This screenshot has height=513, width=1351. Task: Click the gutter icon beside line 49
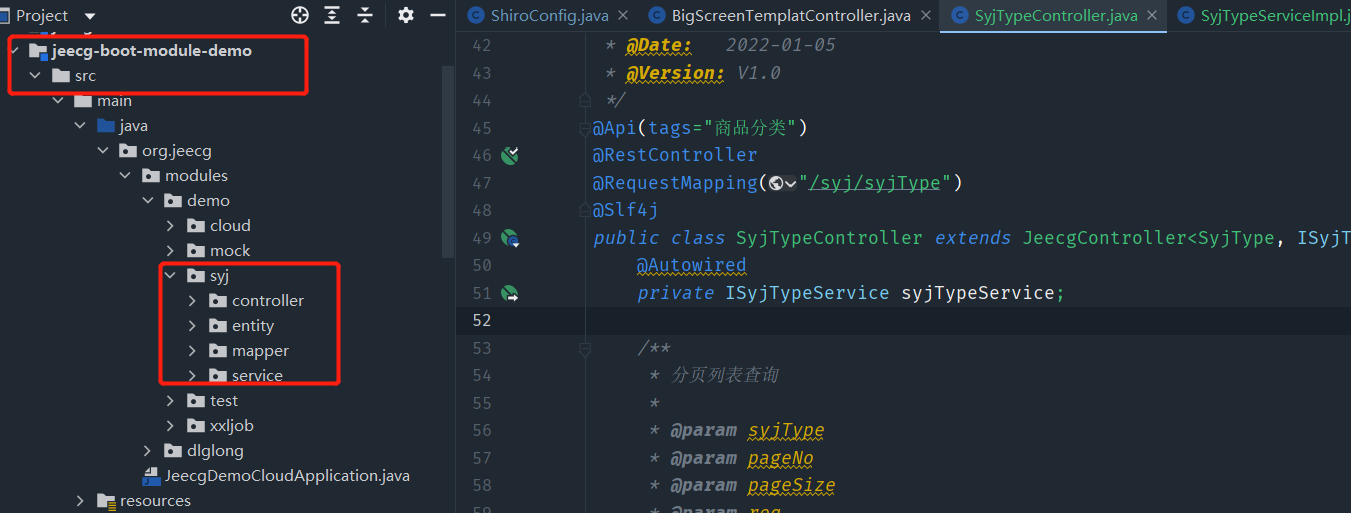(x=510, y=238)
